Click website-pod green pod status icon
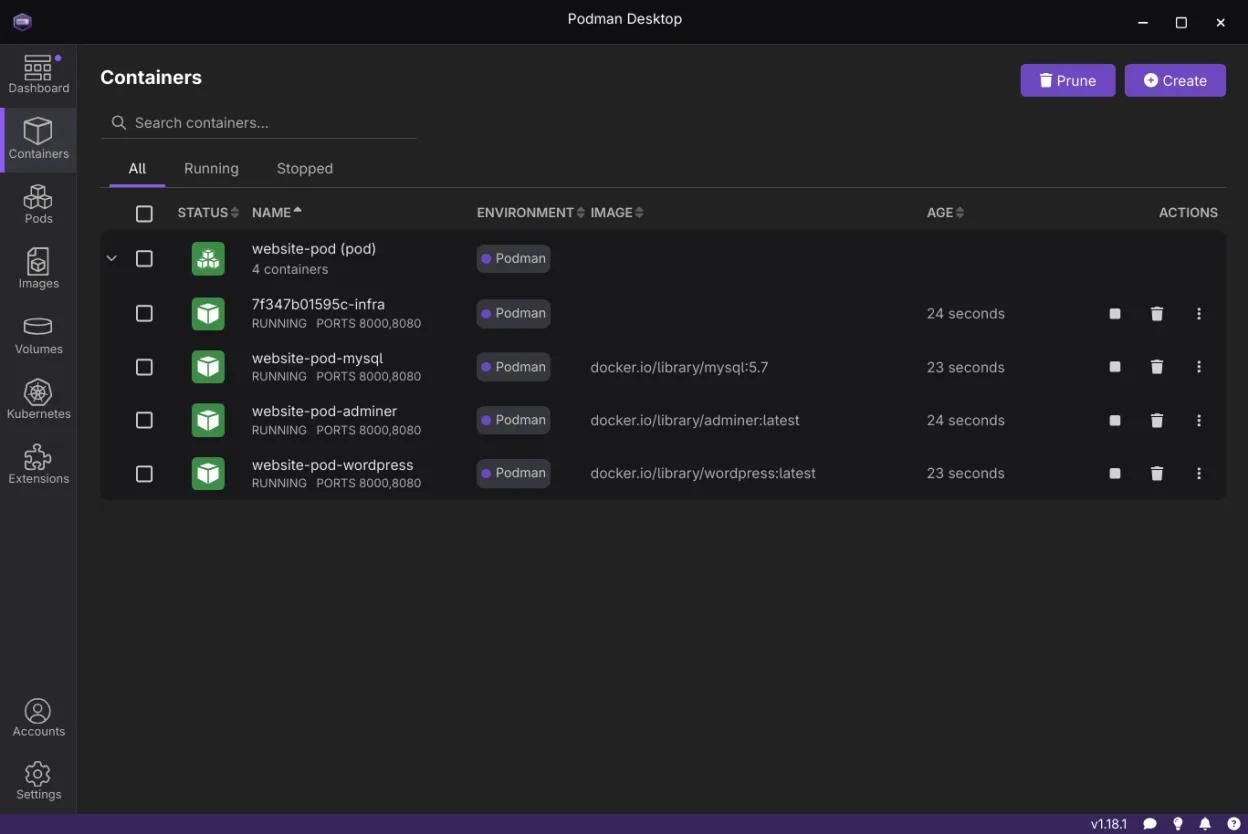Screen dimensions: 1248x834 pyautogui.click(x=208, y=259)
